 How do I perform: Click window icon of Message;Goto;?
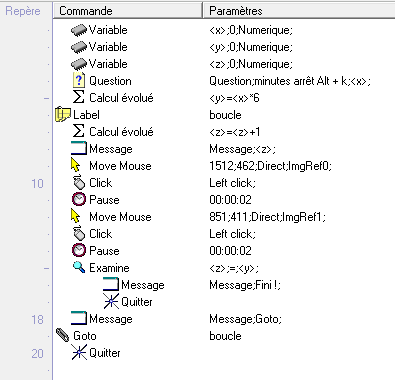pos(79,319)
